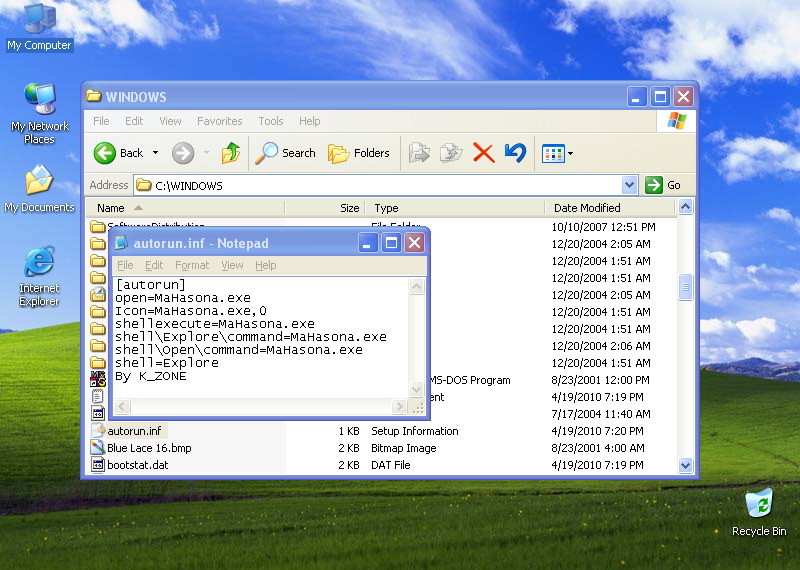Open Notepad View menu
This screenshot has width=800, height=570.
[232, 265]
